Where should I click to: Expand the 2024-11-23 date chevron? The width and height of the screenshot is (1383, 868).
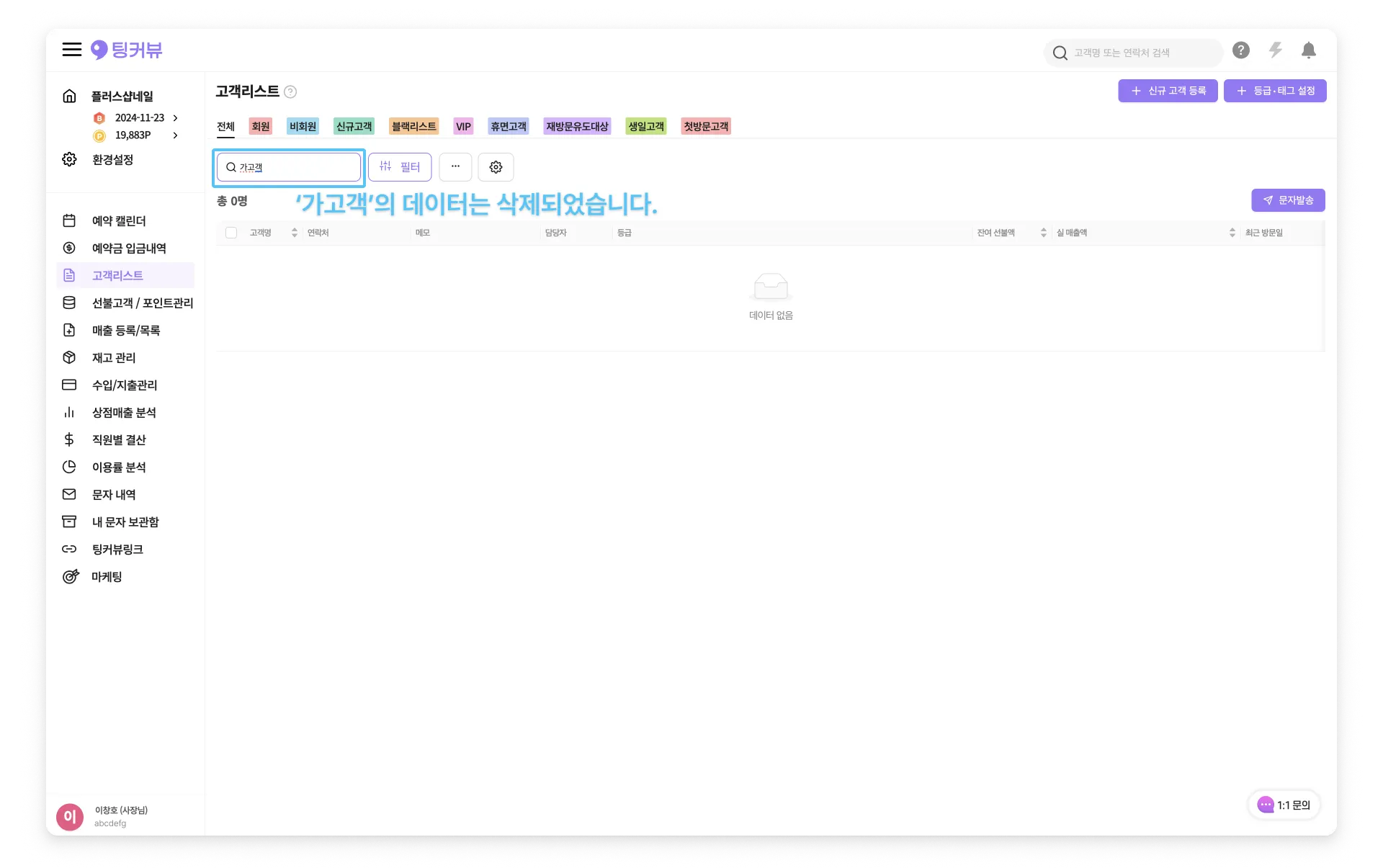click(175, 118)
